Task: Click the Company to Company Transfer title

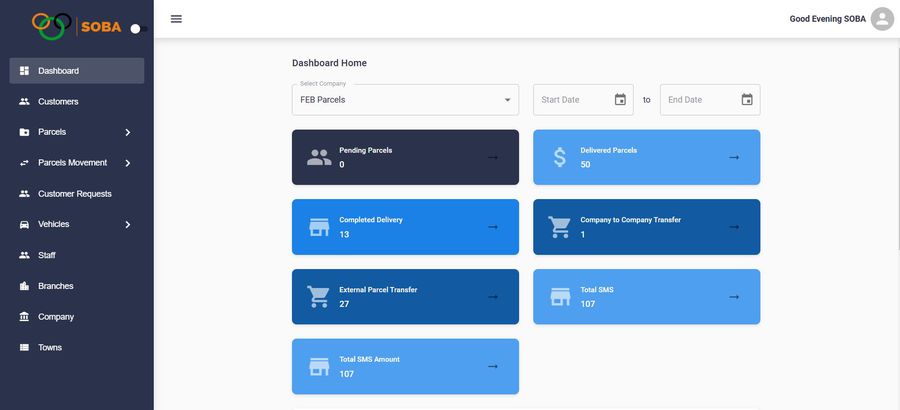Action: pos(631,220)
